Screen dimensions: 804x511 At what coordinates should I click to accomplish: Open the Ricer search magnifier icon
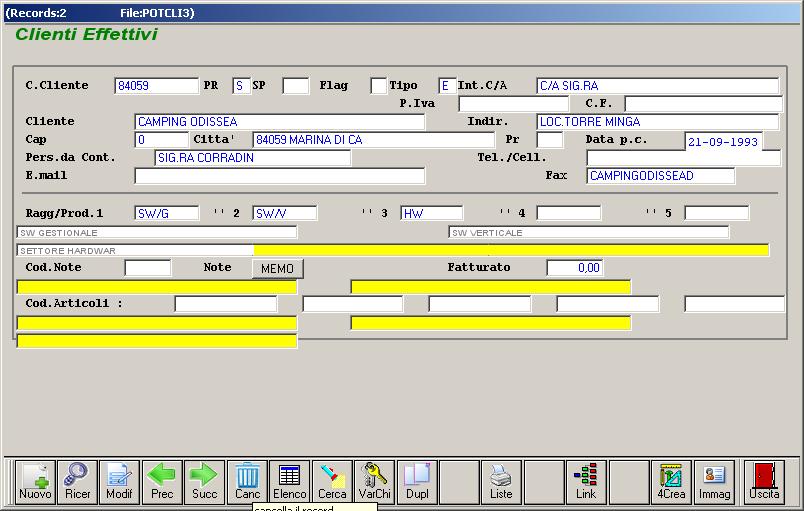coord(77,482)
